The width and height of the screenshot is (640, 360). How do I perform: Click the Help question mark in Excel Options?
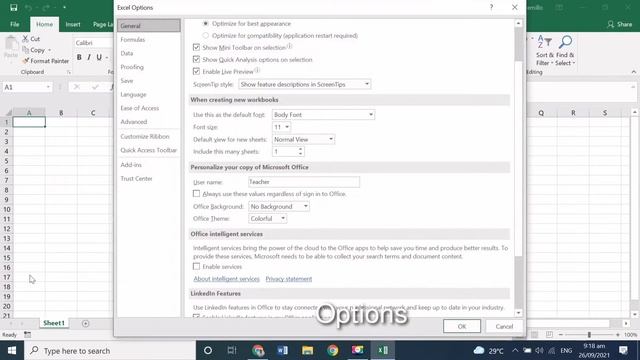click(x=491, y=7)
